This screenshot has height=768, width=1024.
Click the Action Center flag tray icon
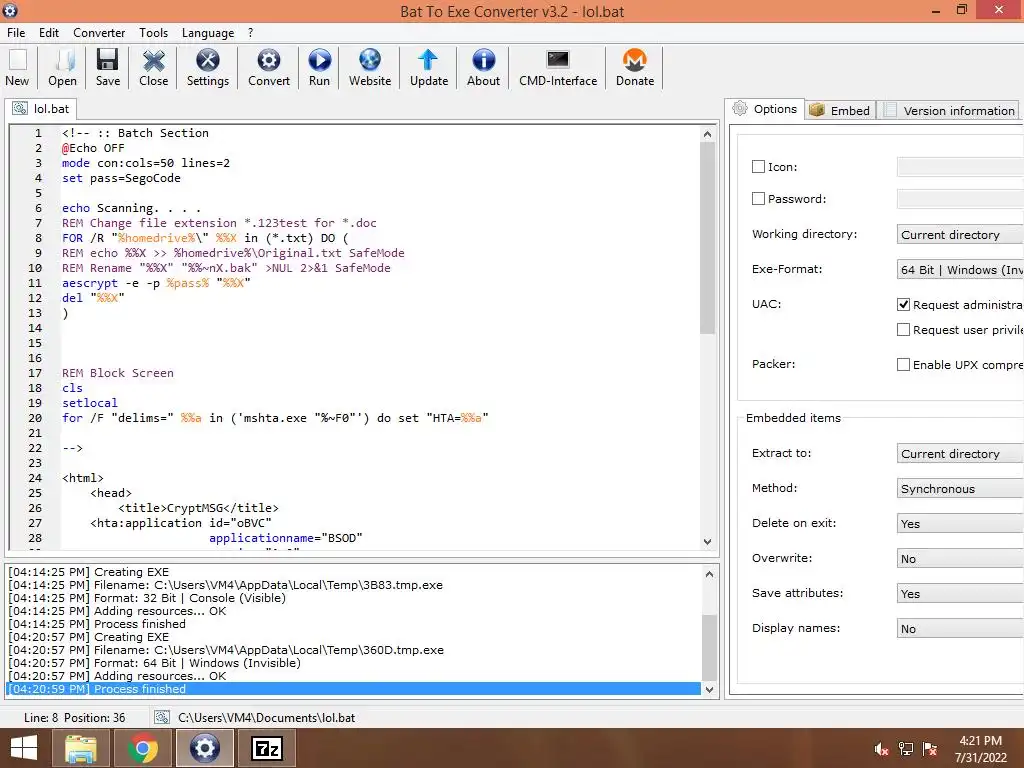point(930,749)
